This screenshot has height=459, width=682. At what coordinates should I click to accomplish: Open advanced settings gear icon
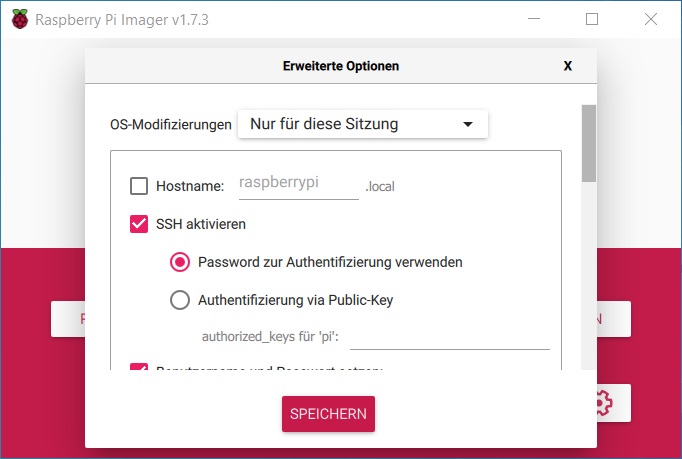coord(605,403)
